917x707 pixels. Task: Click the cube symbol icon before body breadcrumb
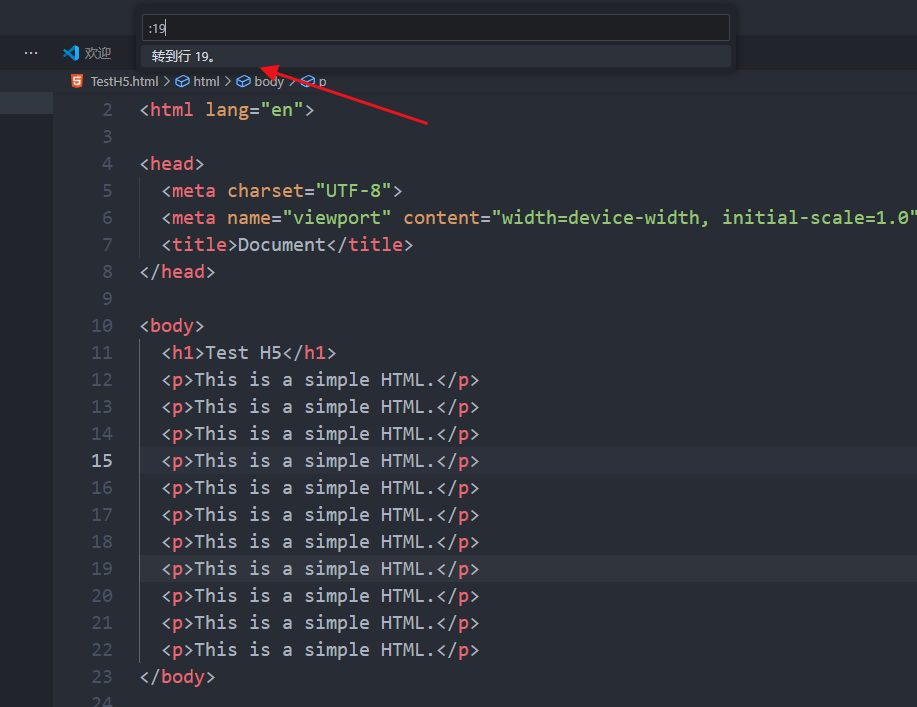click(243, 81)
